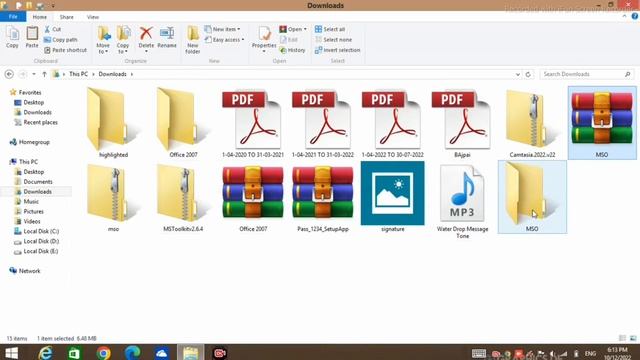
Task: Select Water Drop Message Tone MP3
Action: 462,200
